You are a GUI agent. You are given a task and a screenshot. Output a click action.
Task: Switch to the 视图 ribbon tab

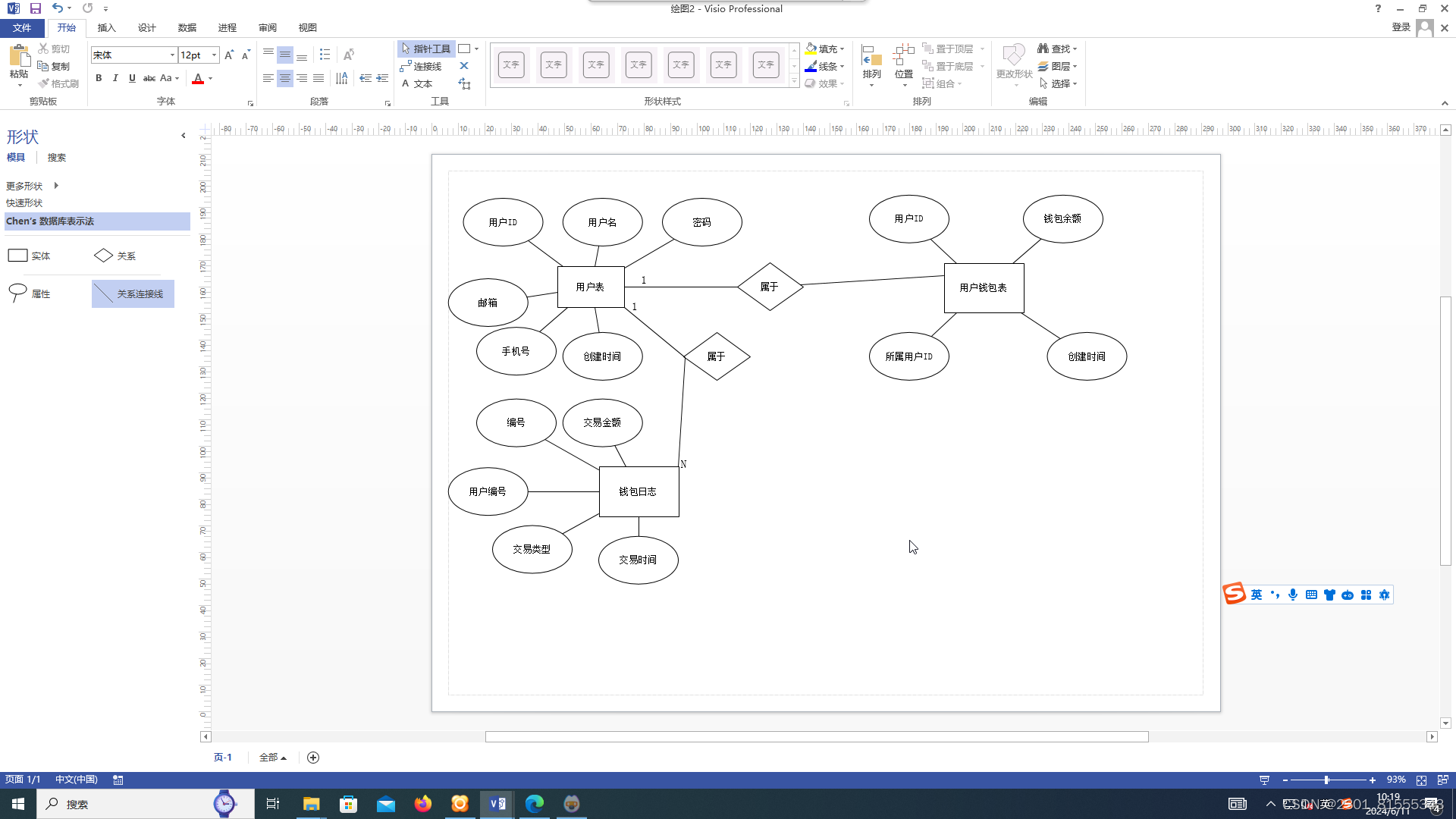[x=307, y=28]
